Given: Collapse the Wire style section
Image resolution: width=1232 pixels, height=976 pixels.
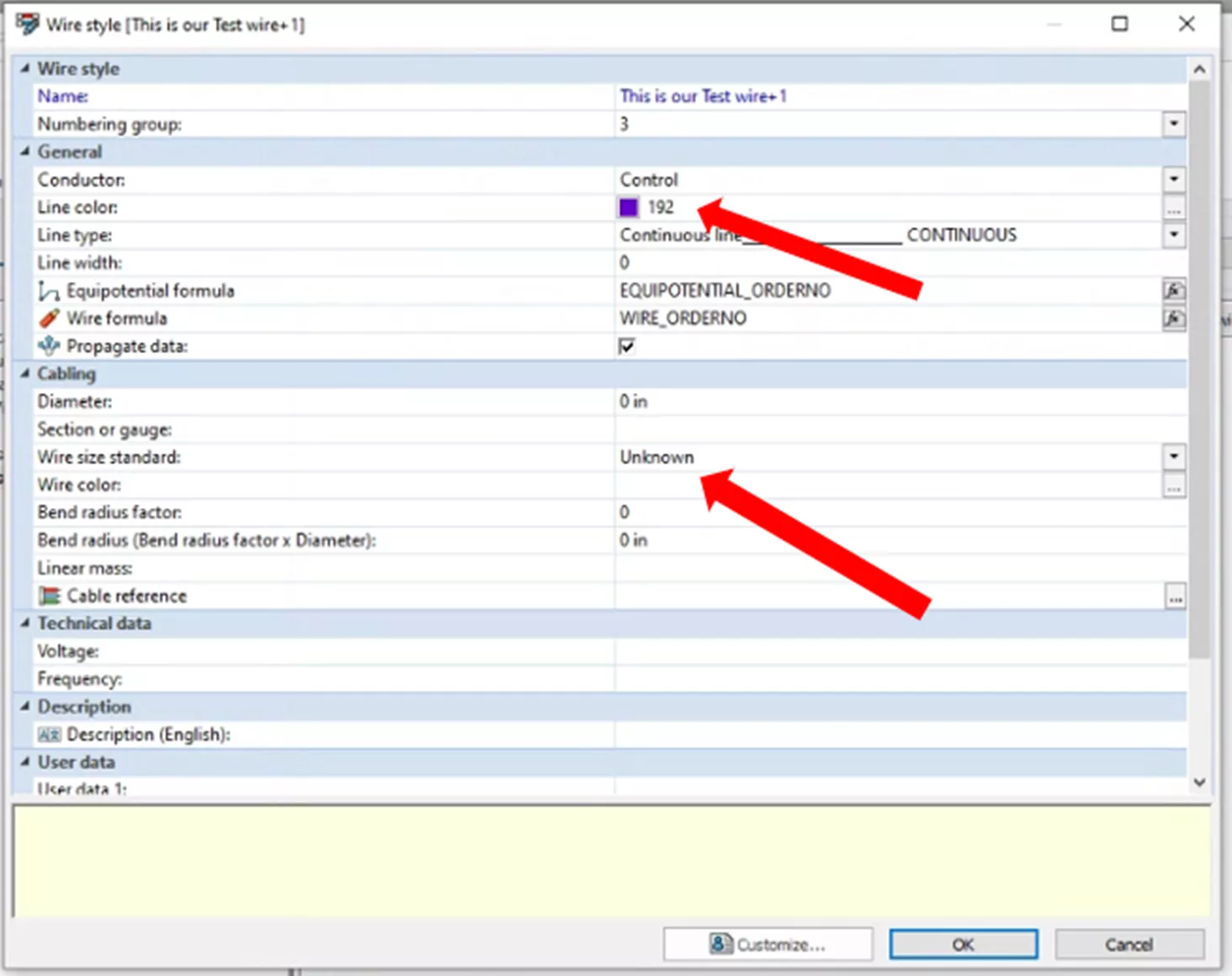Looking at the screenshot, I should click(24, 68).
